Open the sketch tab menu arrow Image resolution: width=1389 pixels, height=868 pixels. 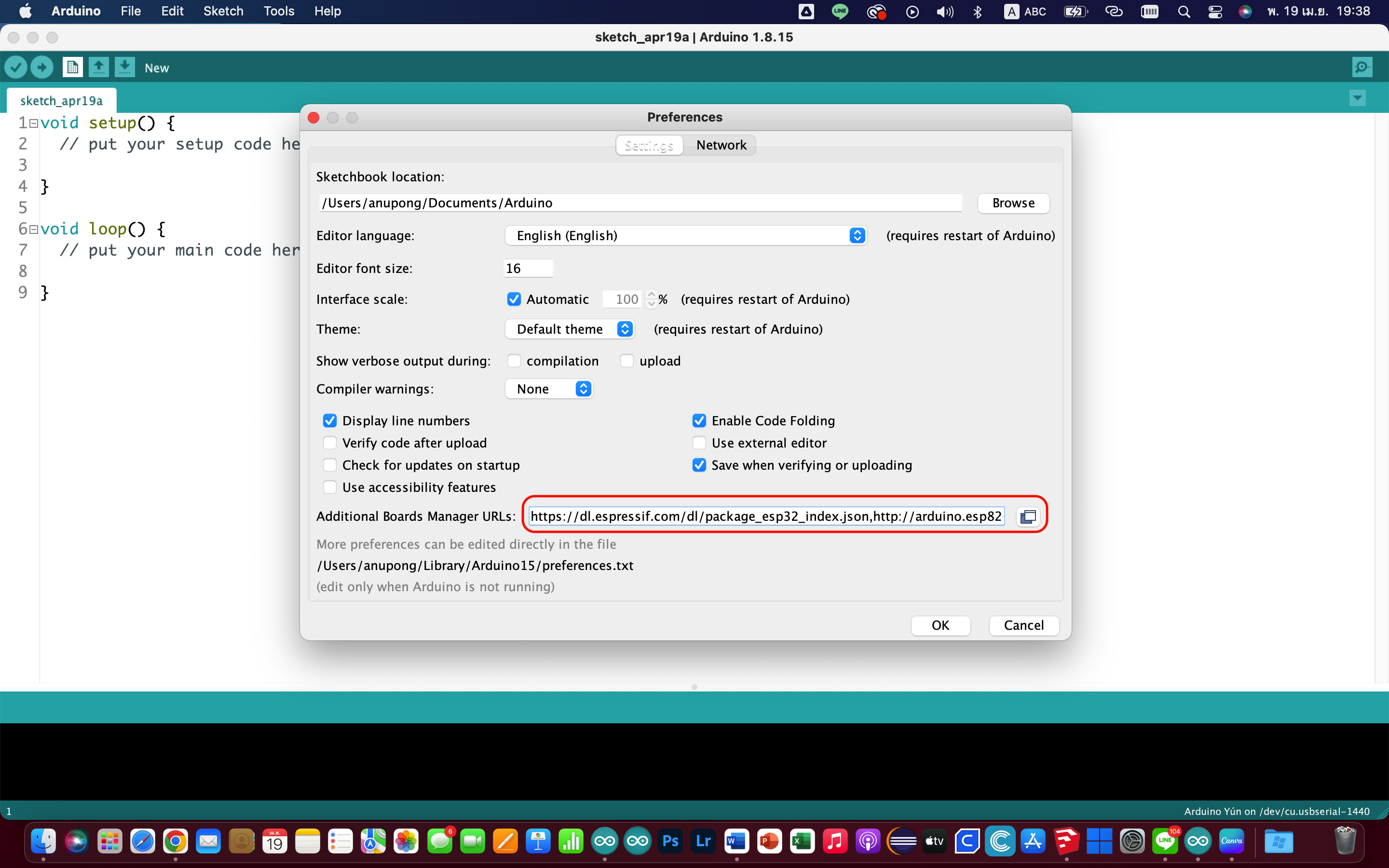[x=1357, y=97]
